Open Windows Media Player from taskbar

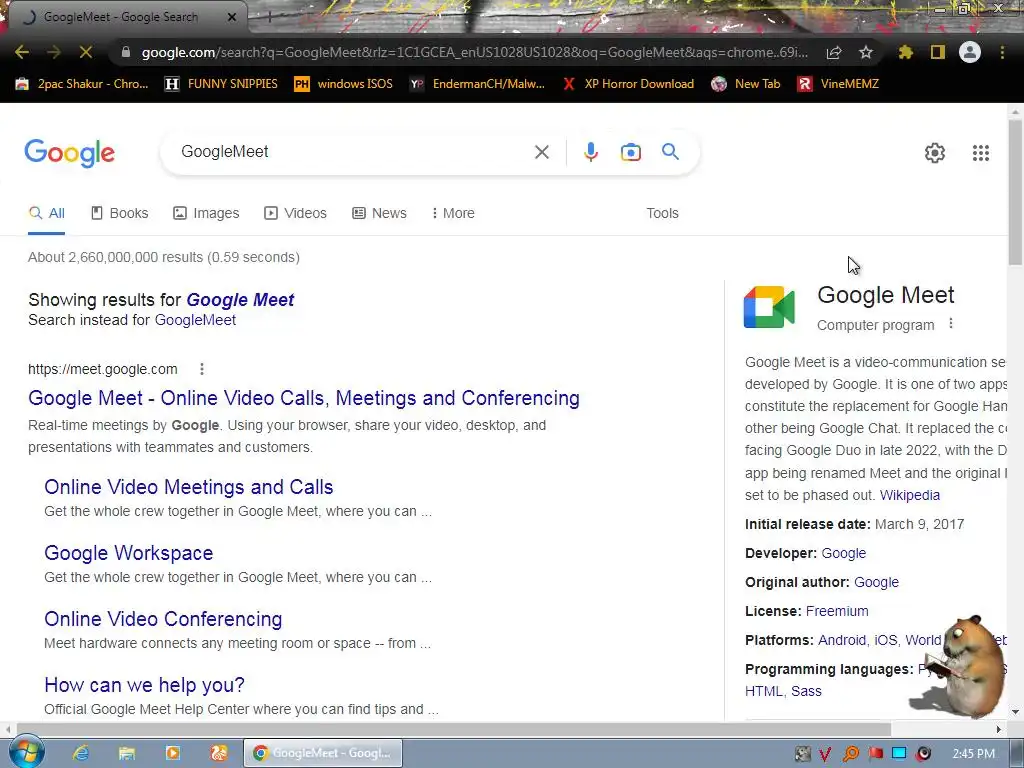[172, 753]
